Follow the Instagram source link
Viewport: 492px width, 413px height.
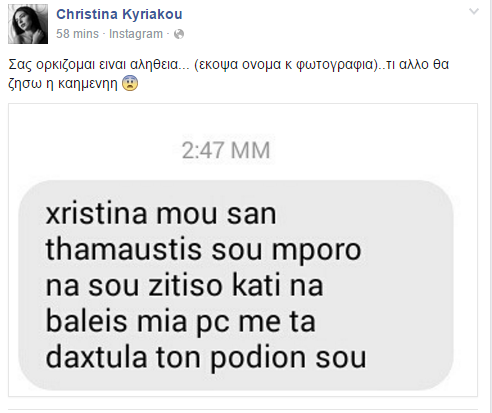point(136,34)
